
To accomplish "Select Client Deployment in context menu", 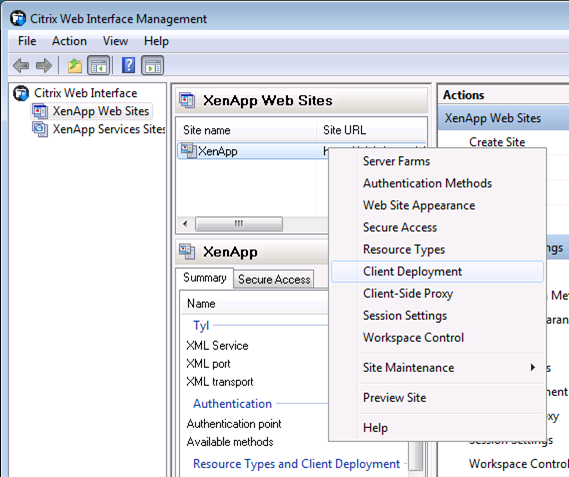I will point(437,272).
